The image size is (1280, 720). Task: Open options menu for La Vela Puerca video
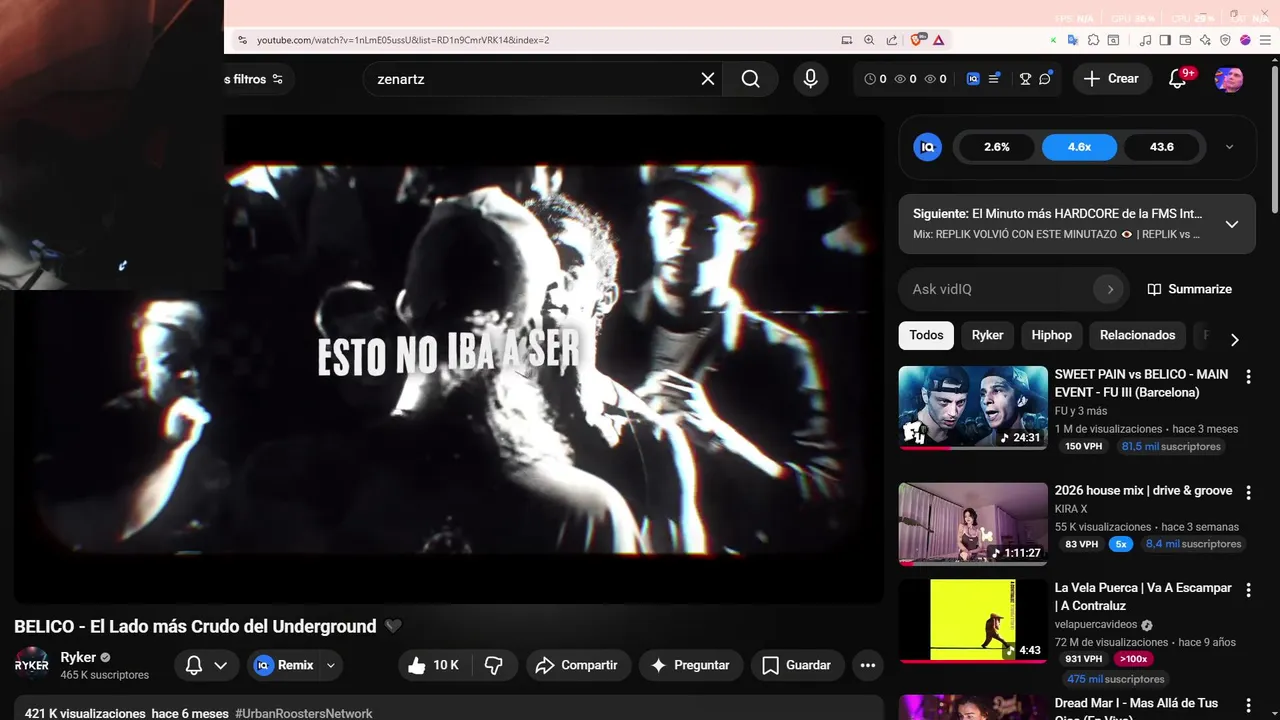(1248, 588)
